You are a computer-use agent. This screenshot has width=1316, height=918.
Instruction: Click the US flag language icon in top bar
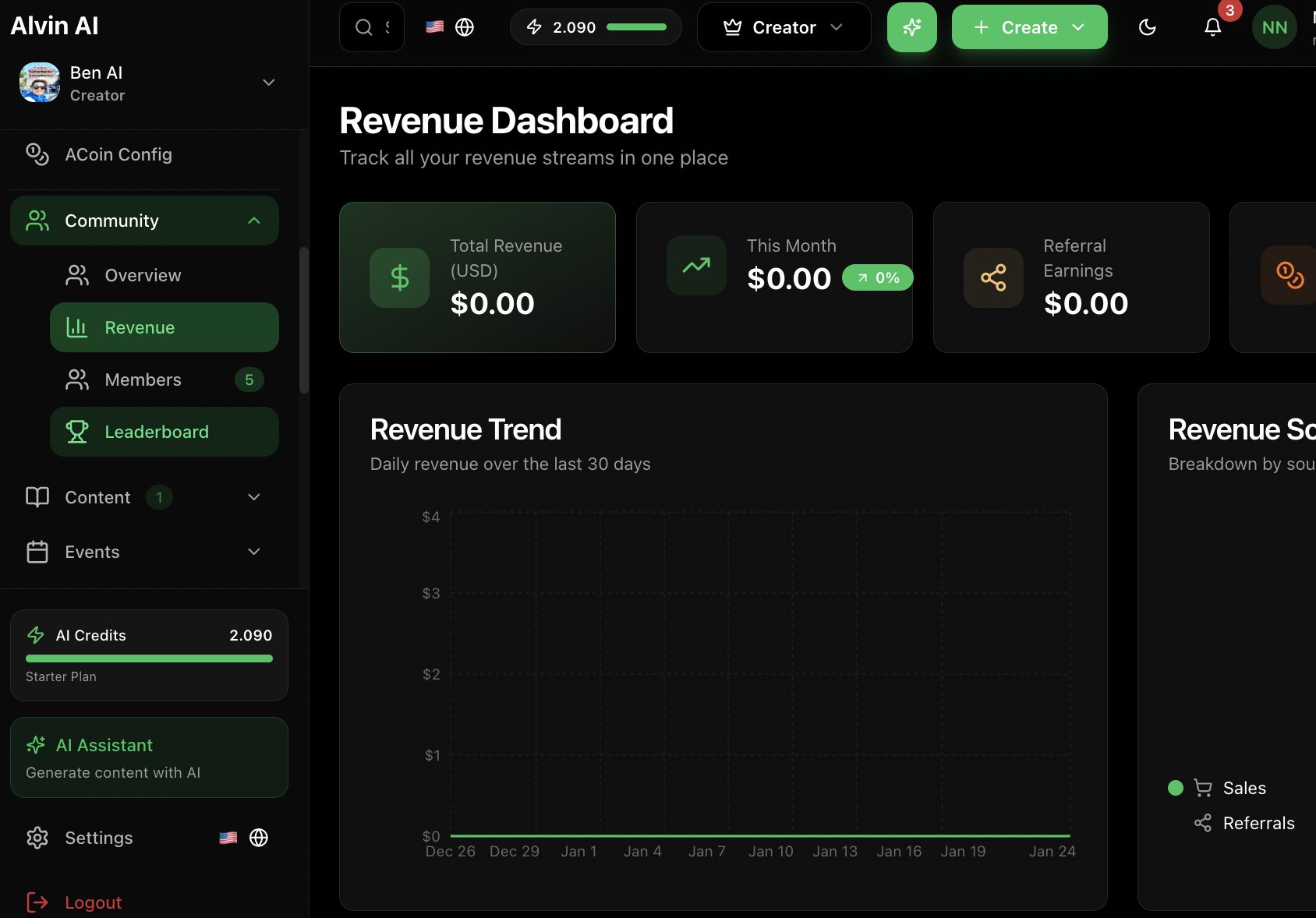pyautogui.click(x=435, y=27)
